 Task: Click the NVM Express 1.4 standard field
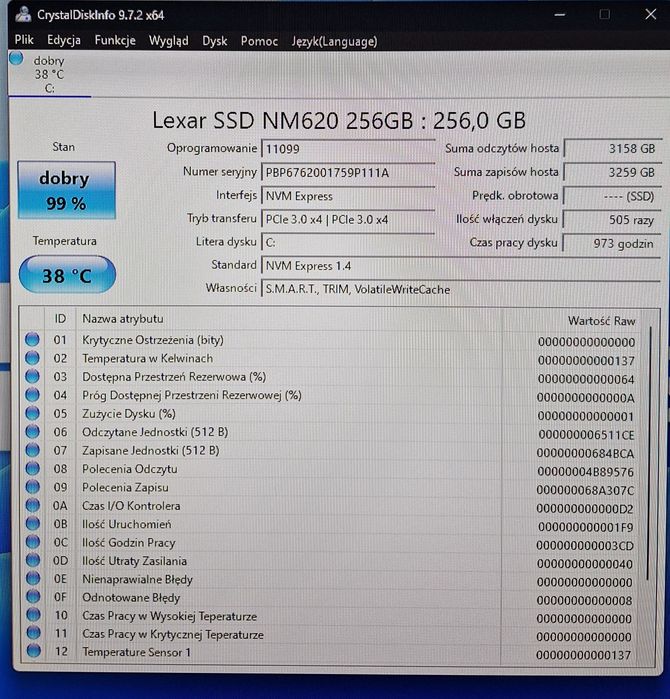460,266
